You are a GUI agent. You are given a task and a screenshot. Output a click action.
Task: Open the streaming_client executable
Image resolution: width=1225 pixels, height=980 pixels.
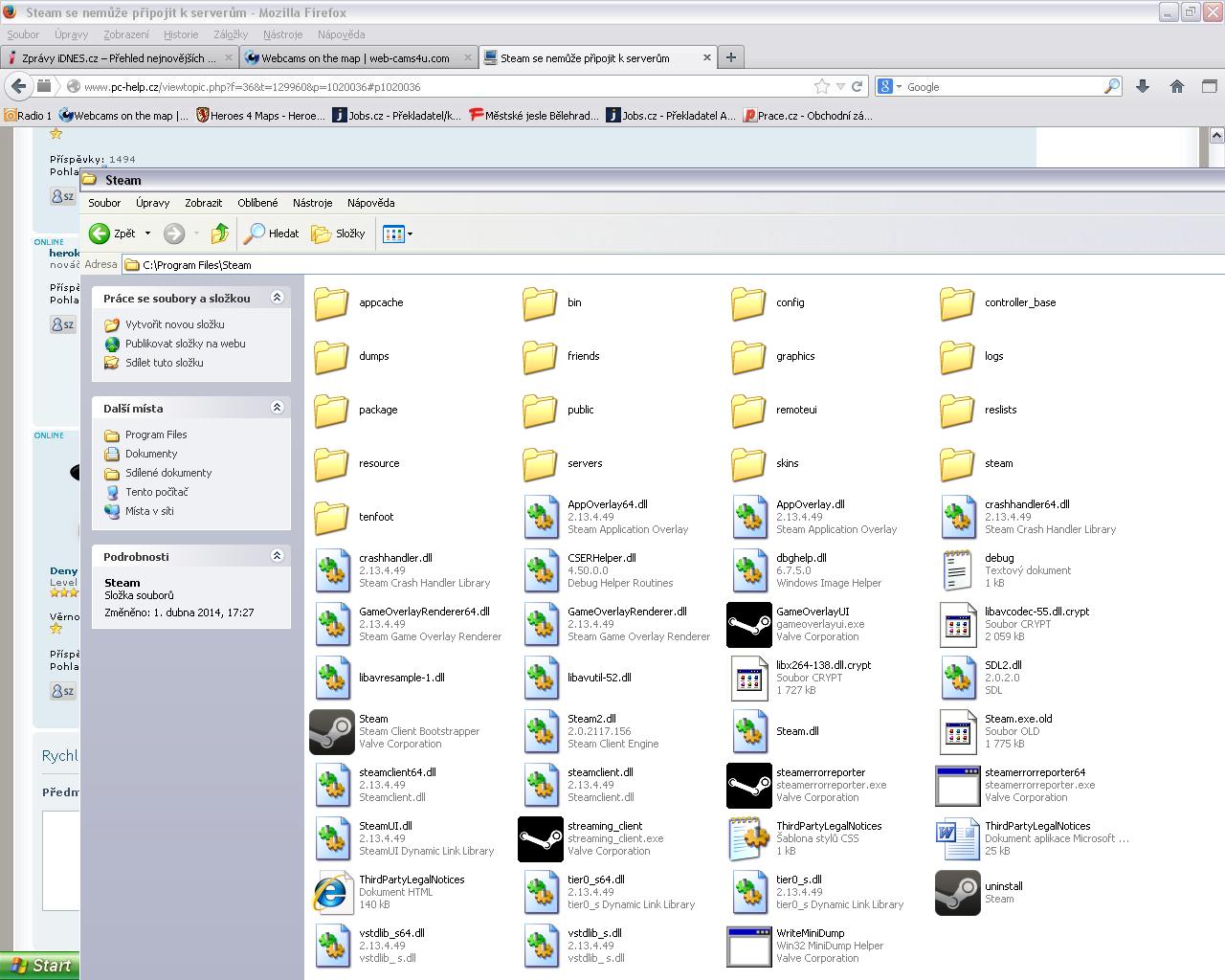540,838
